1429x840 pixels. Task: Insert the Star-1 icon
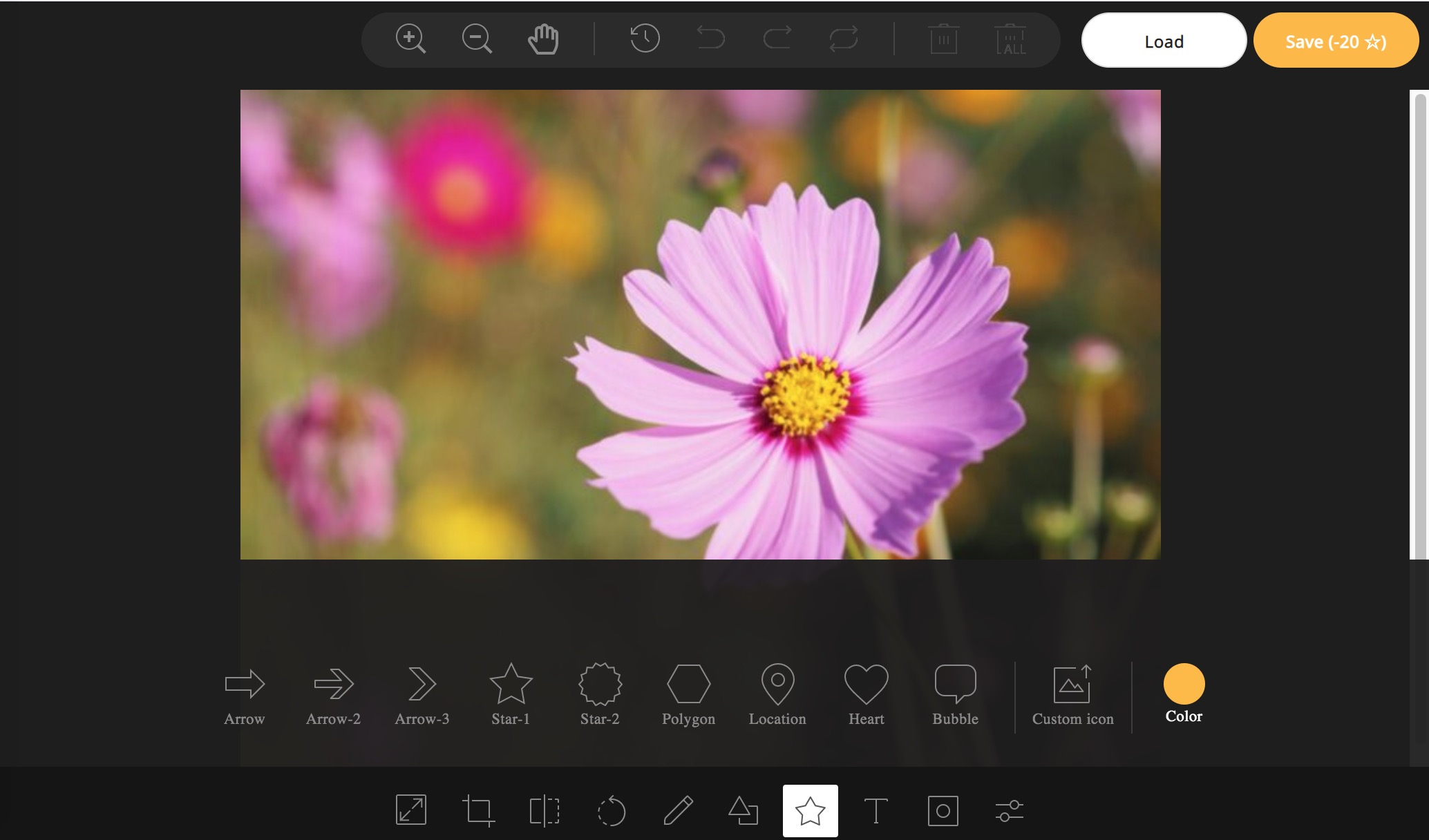coord(511,695)
